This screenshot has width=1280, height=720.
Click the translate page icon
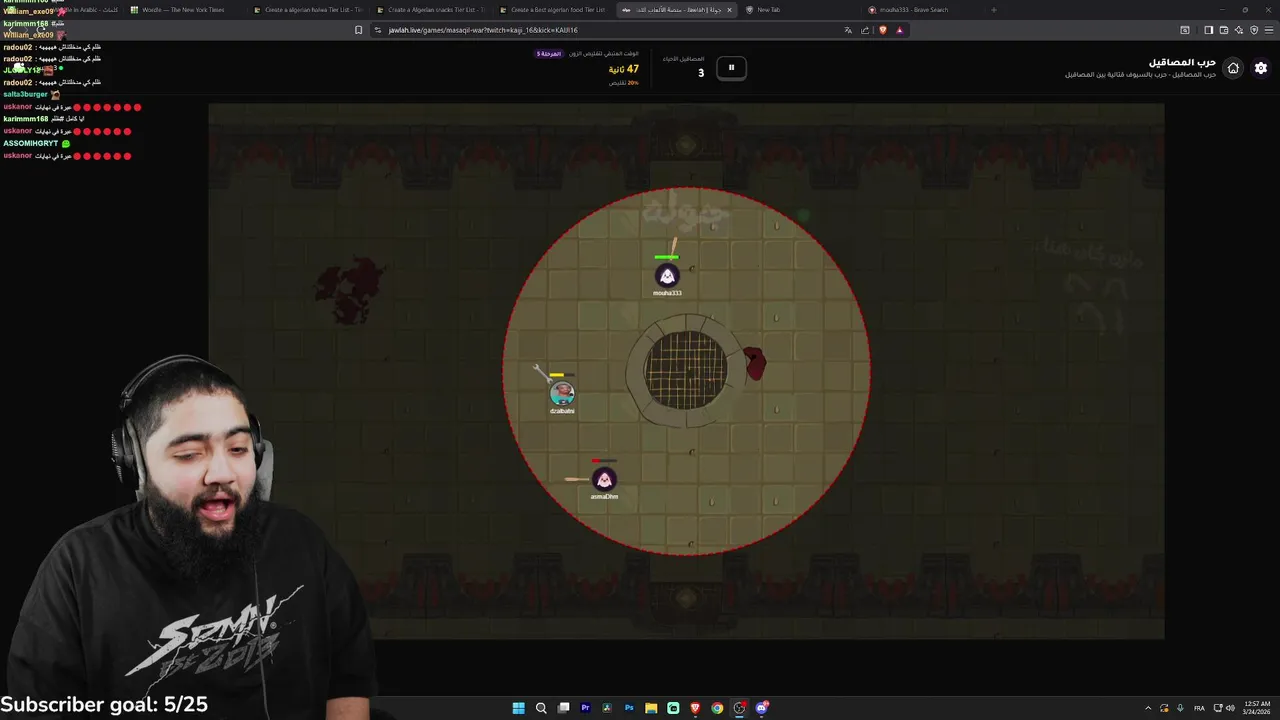848,30
